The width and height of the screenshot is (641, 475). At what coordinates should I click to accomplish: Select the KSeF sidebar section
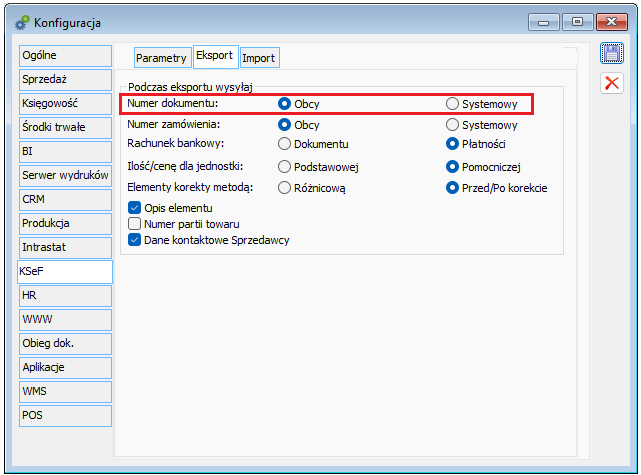click(x=65, y=270)
